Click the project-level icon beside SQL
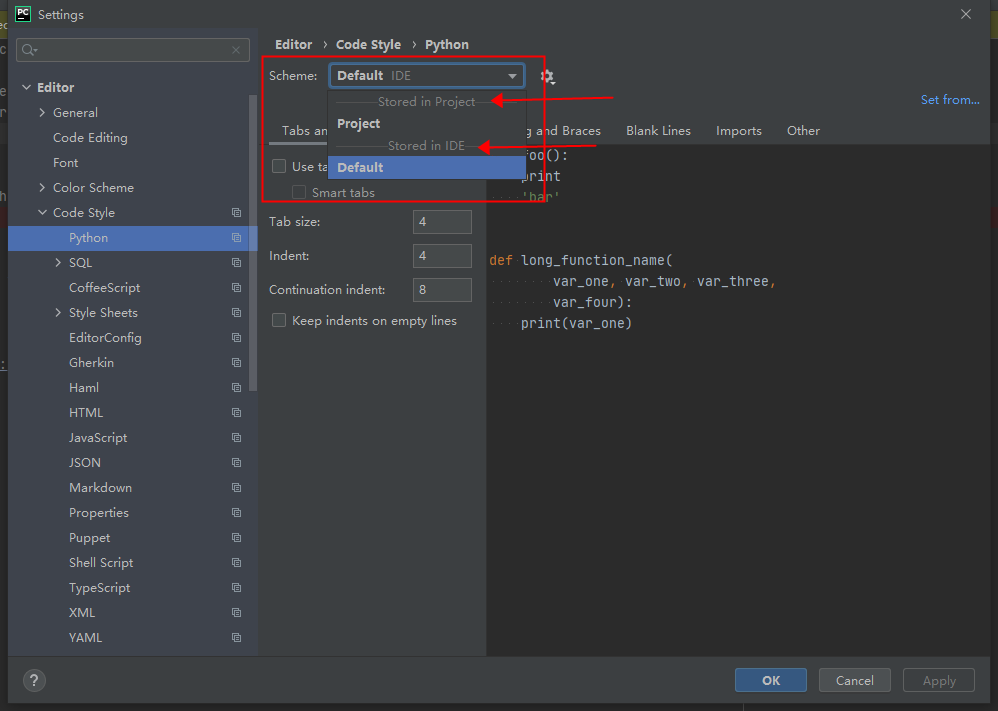 [x=236, y=263]
